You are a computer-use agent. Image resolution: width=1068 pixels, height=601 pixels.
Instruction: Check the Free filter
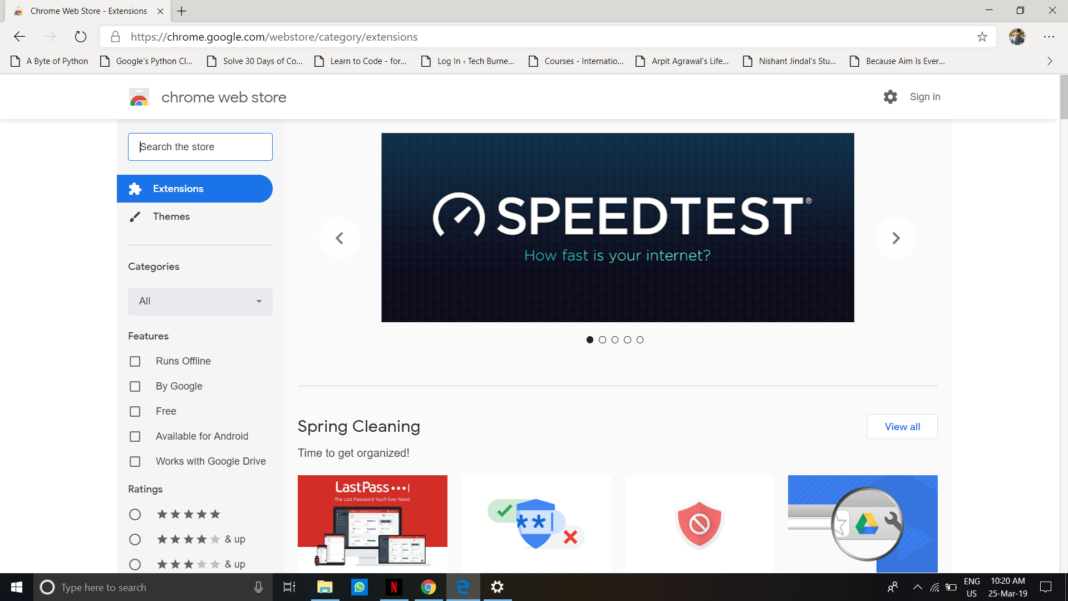[135, 412]
